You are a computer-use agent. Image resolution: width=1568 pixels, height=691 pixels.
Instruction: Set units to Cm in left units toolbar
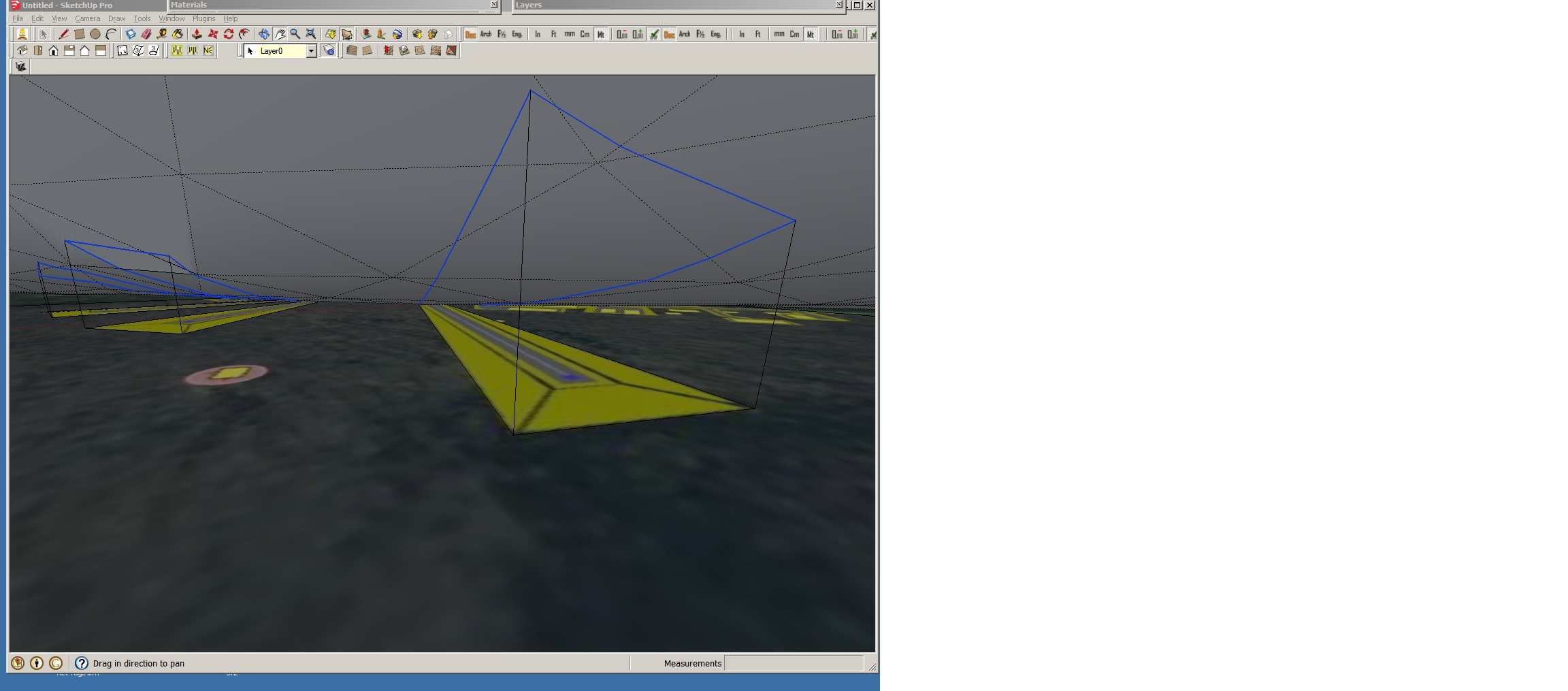tap(585, 34)
